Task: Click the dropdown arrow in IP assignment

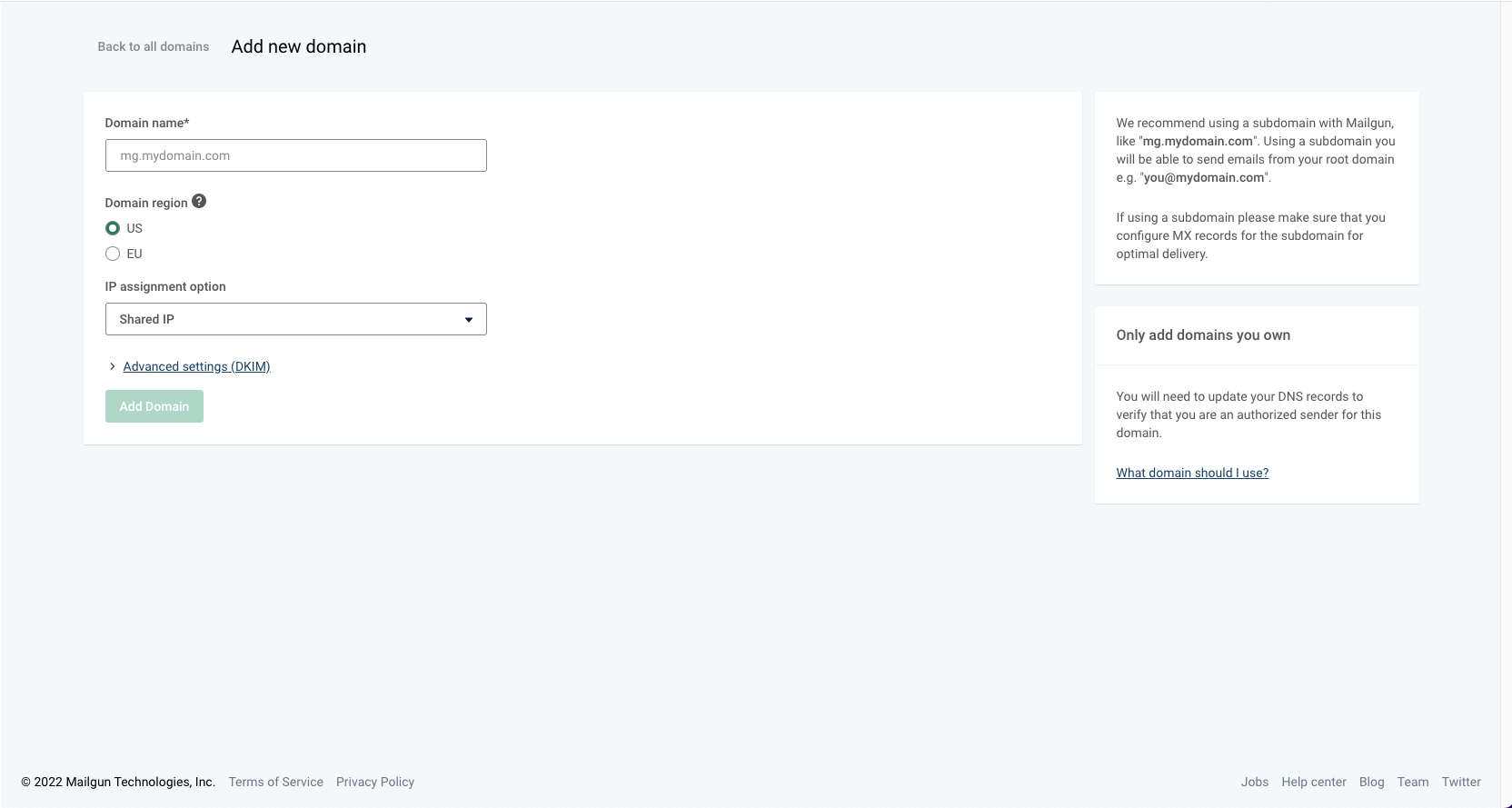Action: tap(469, 319)
